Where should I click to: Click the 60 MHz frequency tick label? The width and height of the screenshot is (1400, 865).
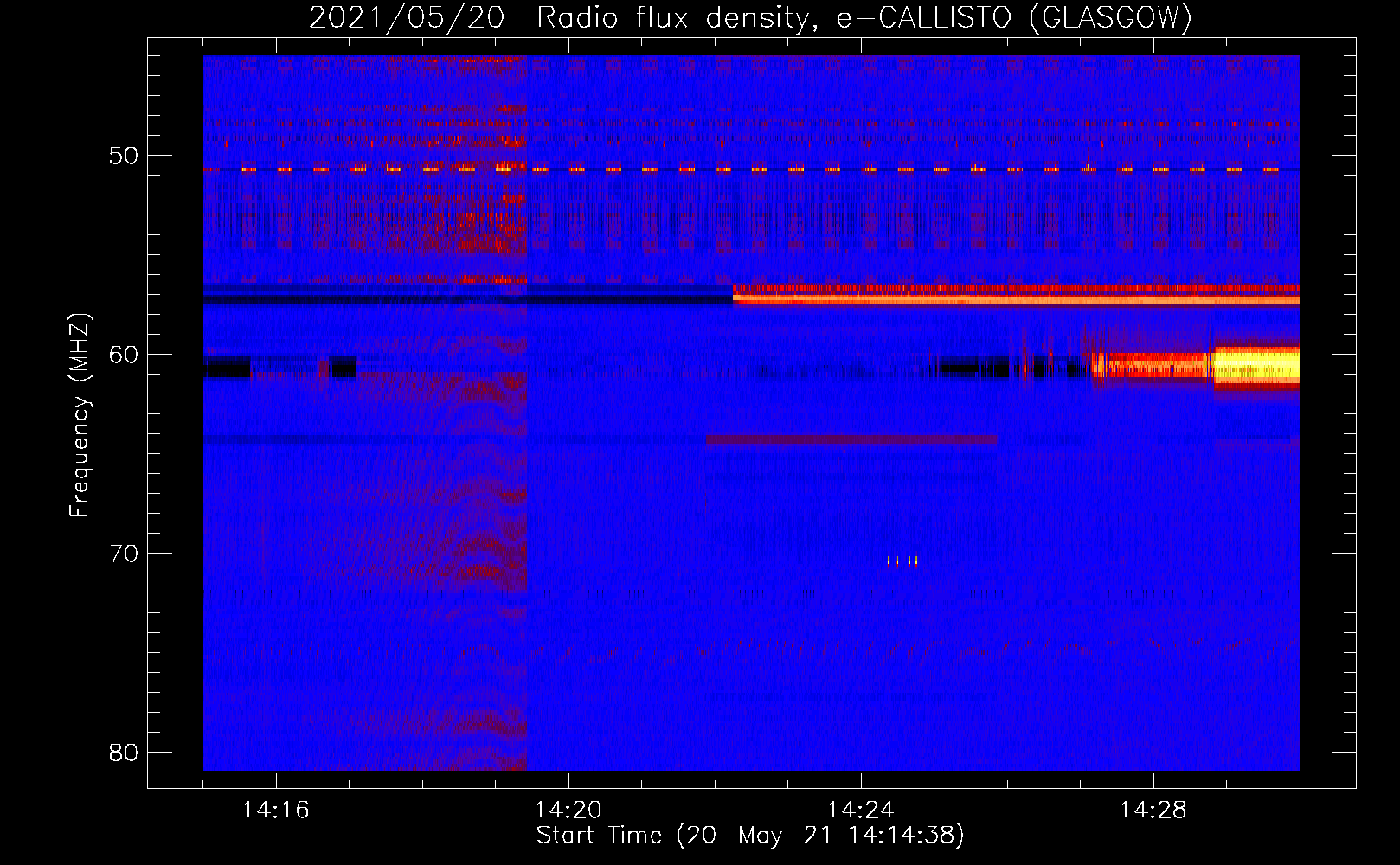[x=125, y=355]
